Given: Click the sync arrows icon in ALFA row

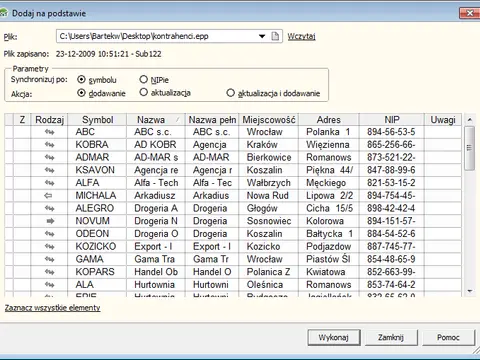Looking at the screenshot, I should pyautogui.click(x=49, y=183).
